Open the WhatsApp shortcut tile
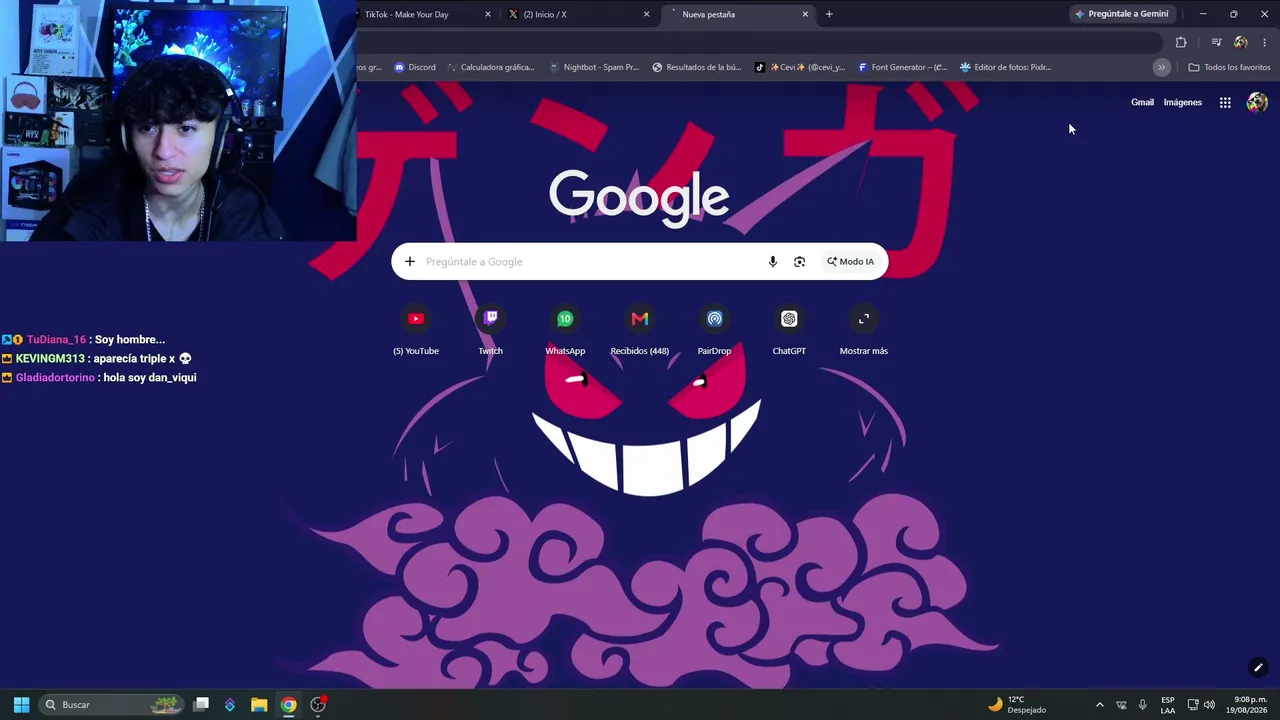 565,331
